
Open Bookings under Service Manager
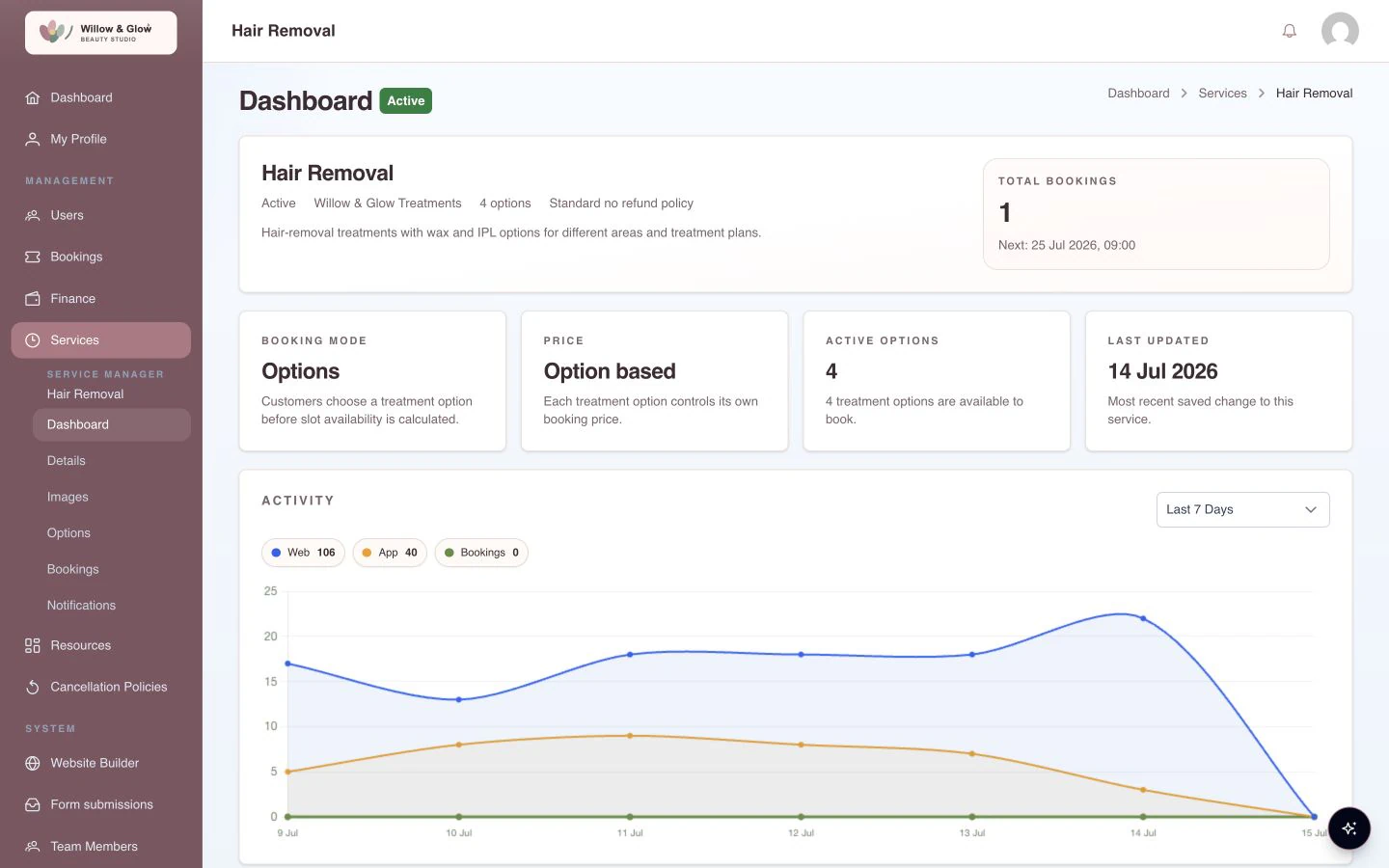click(112, 569)
